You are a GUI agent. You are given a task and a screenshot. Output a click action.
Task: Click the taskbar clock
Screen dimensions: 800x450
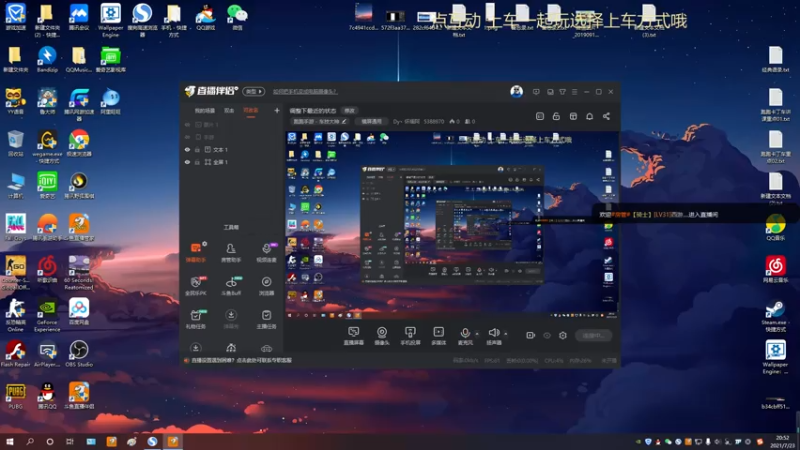coord(783,441)
